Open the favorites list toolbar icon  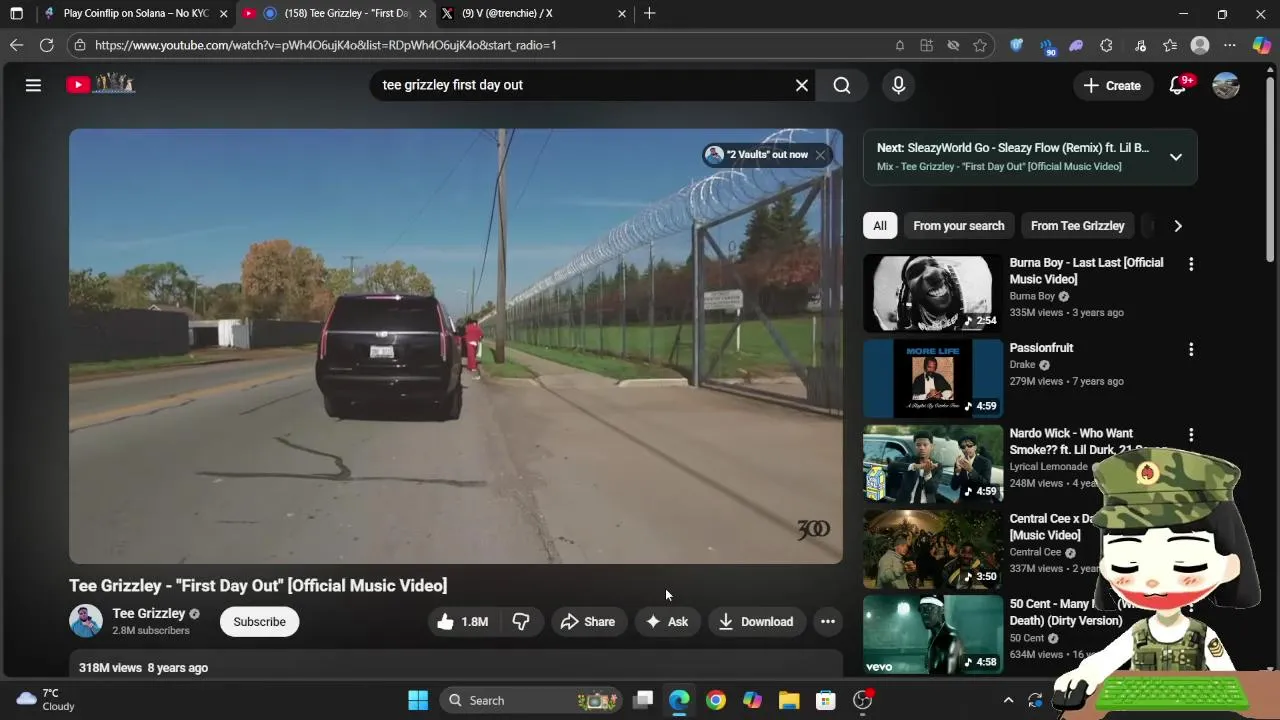pyautogui.click(x=1170, y=45)
